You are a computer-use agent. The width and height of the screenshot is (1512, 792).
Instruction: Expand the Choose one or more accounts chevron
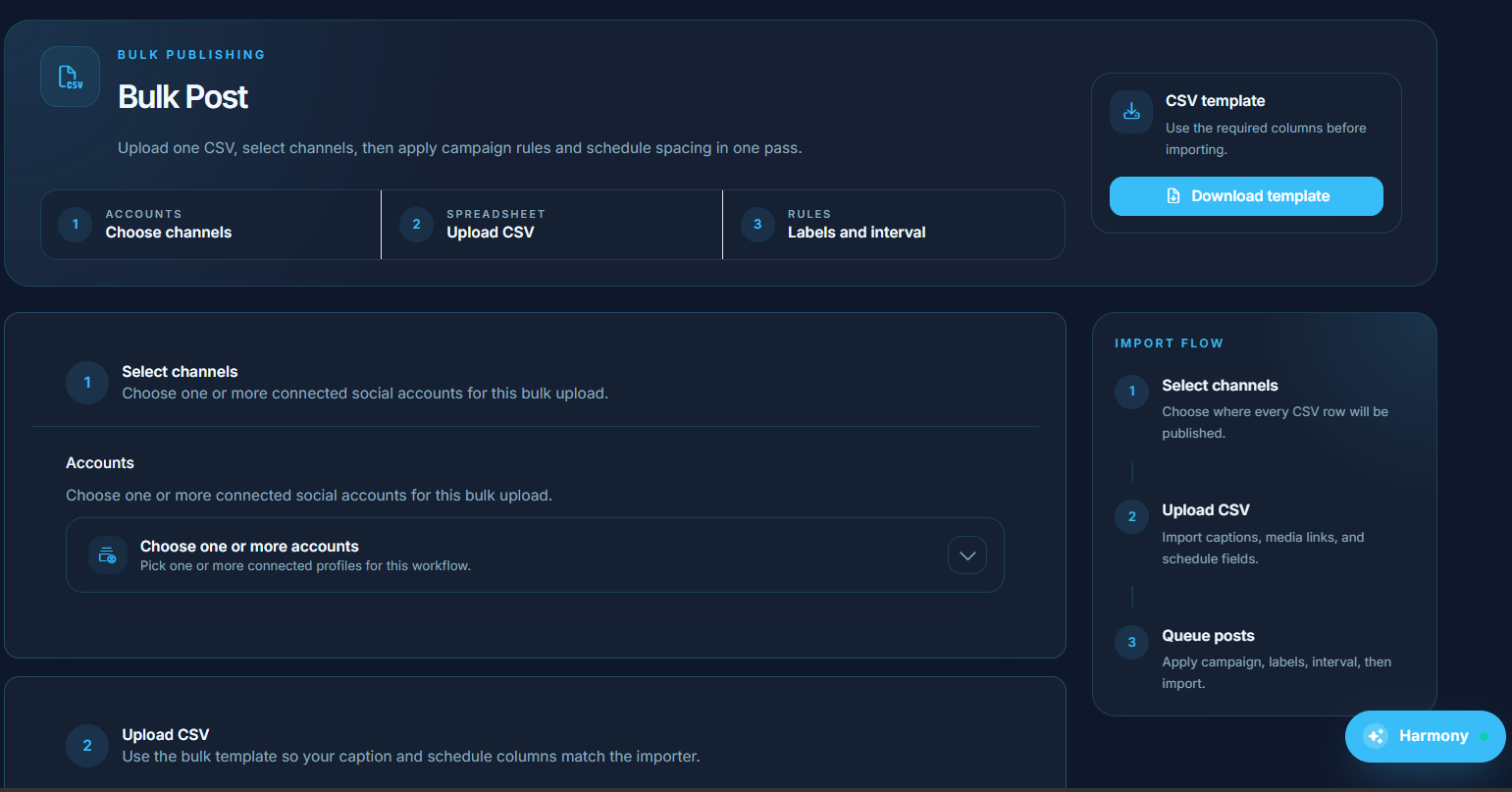967,555
